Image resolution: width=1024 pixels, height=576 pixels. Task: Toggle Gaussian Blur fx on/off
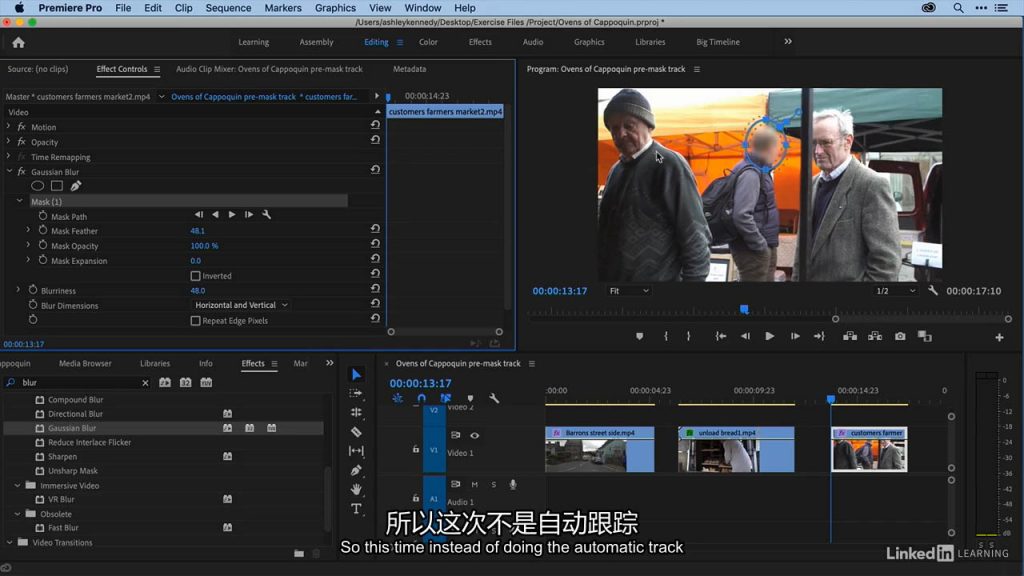coord(22,171)
